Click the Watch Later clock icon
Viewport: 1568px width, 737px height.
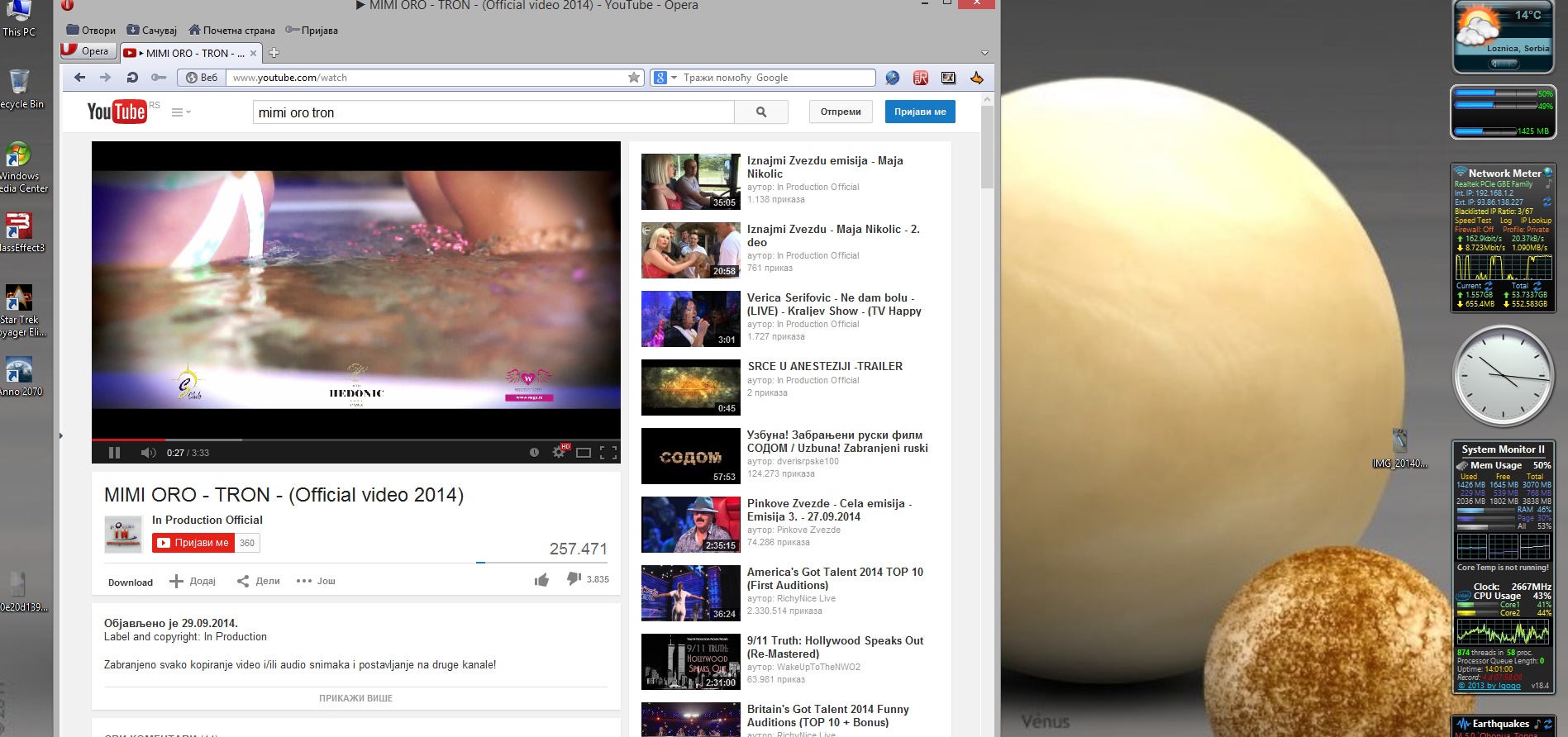(x=534, y=453)
